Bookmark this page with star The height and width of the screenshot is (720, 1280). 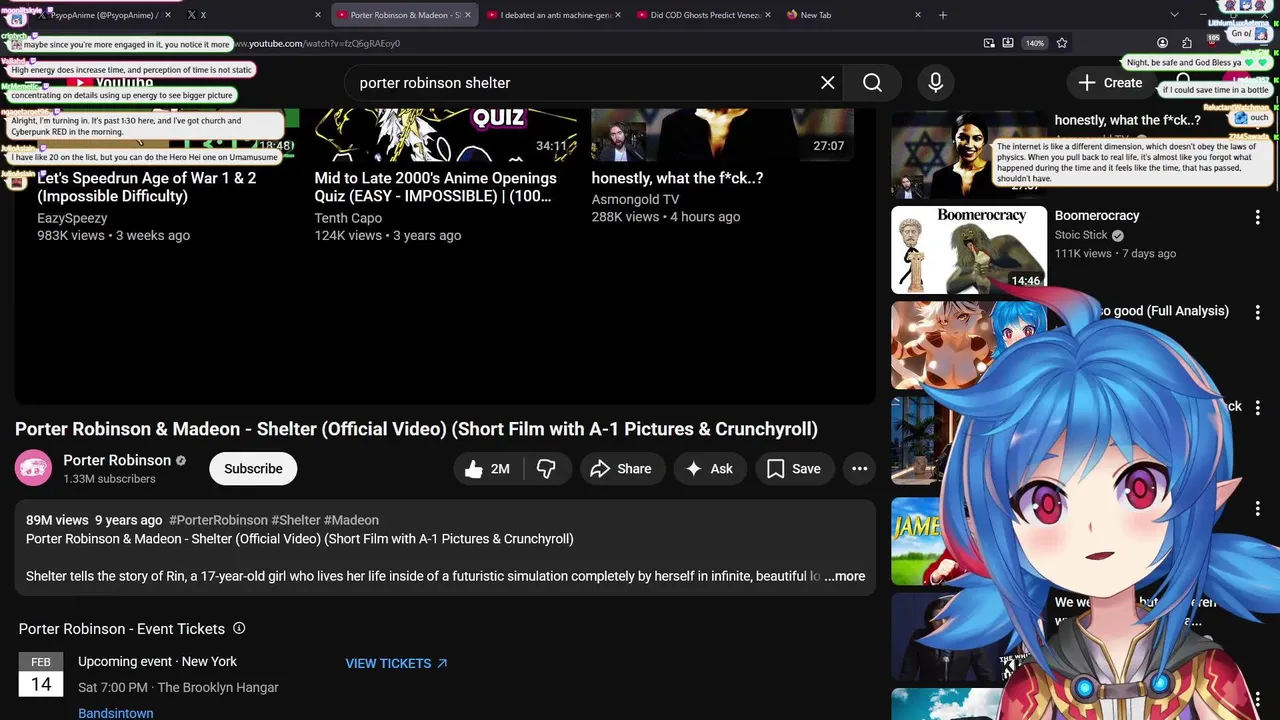1062,43
